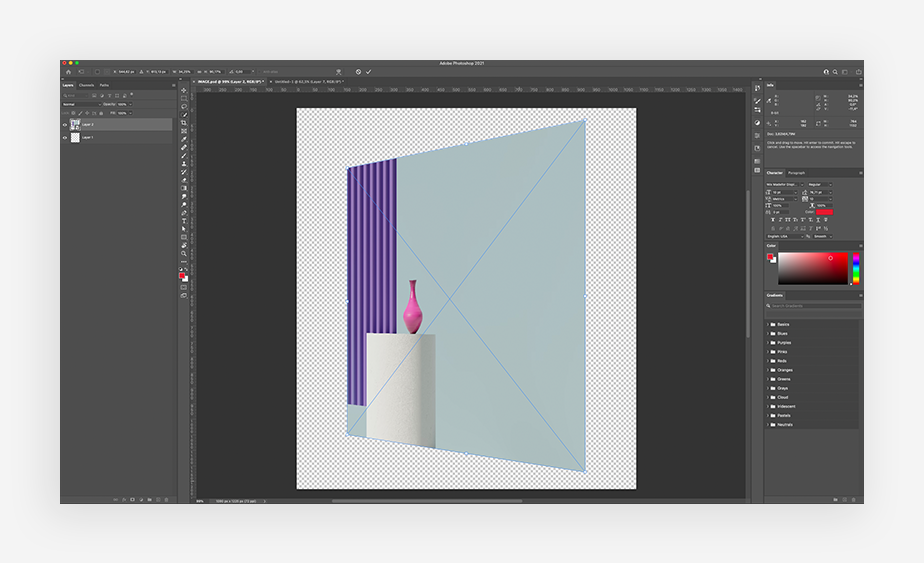This screenshot has width=924, height=563.
Task: Expand the Oranges gradient folder
Action: point(768,370)
